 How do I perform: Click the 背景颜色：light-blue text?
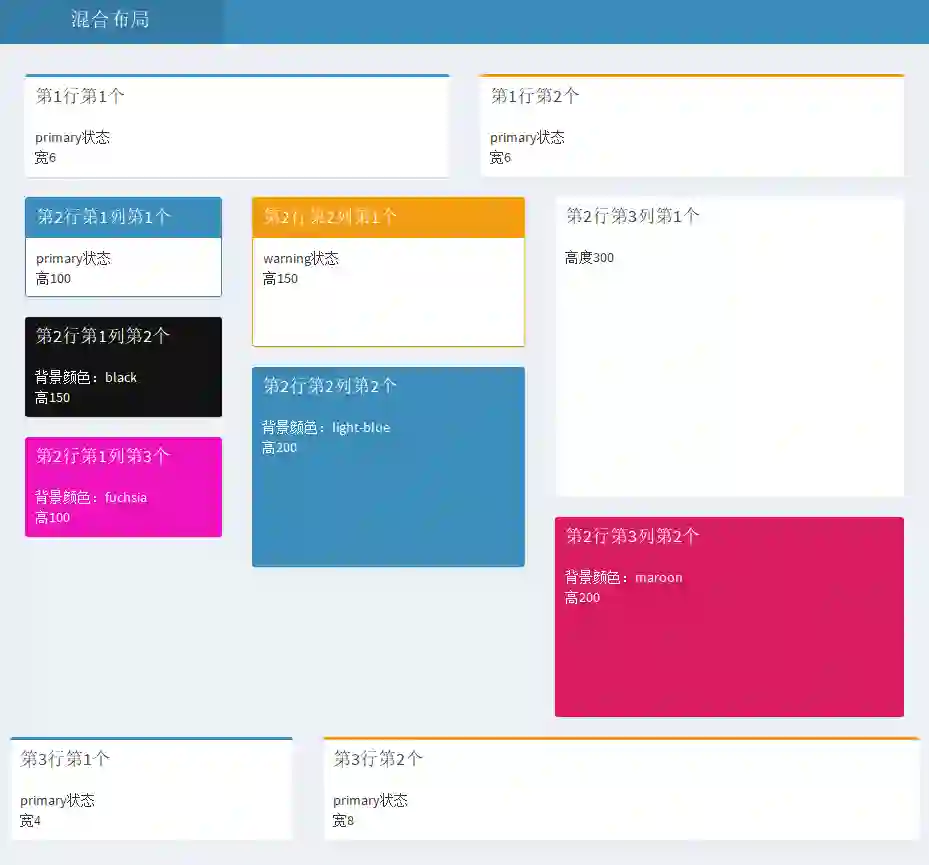click(x=326, y=428)
